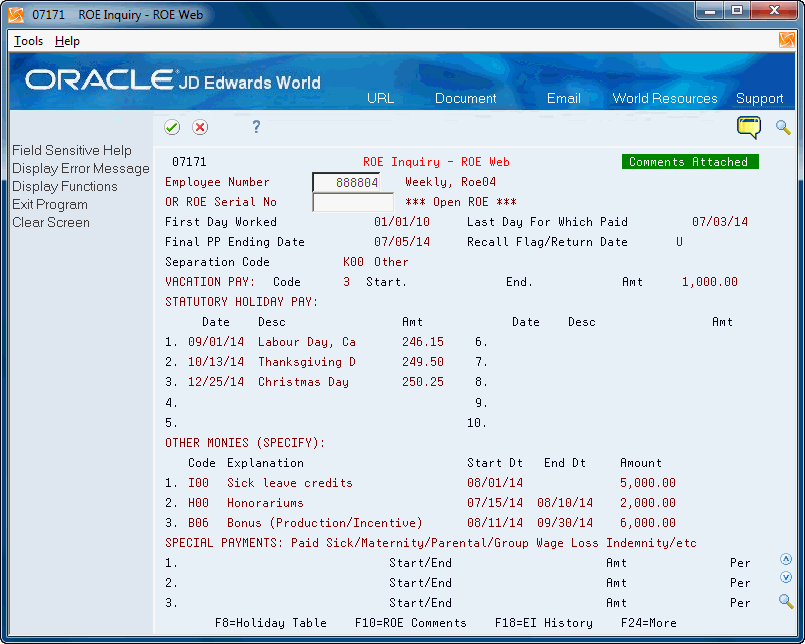Choose Exit Program
Screen dimensions: 805x644
pos(50,204)
